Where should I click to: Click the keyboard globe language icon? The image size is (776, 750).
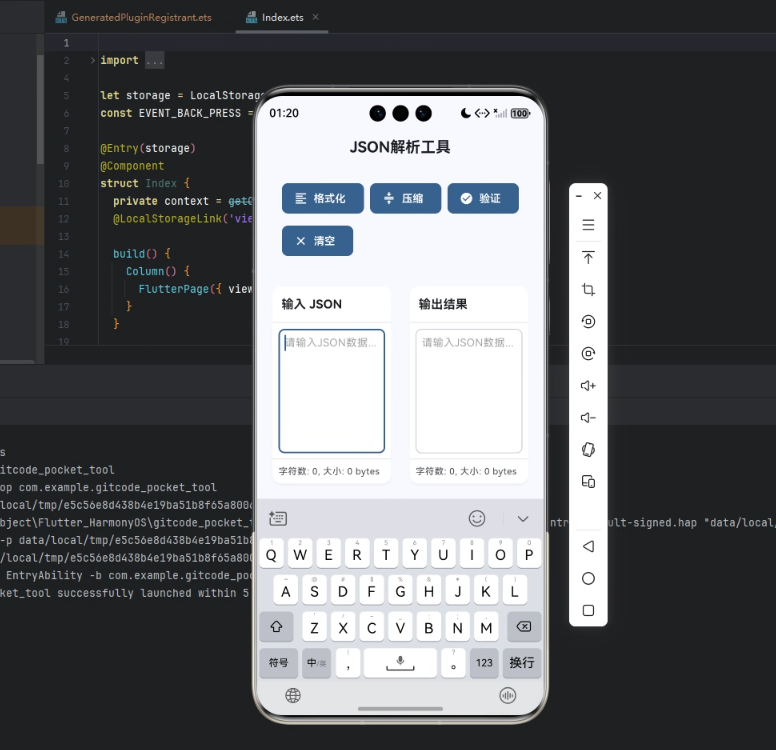(292, 696)
